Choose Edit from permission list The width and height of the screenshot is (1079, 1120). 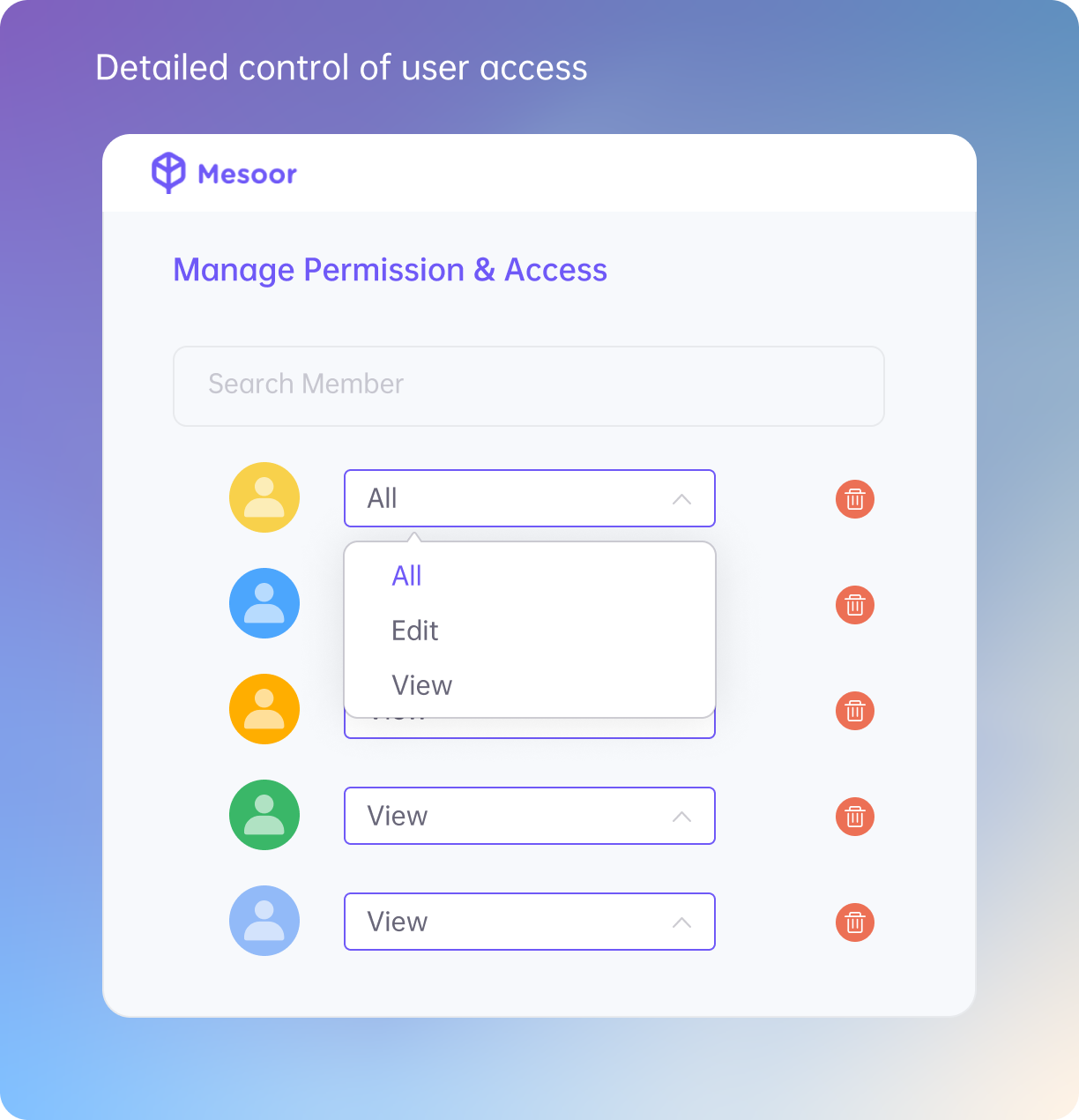[x=414, y=631]
